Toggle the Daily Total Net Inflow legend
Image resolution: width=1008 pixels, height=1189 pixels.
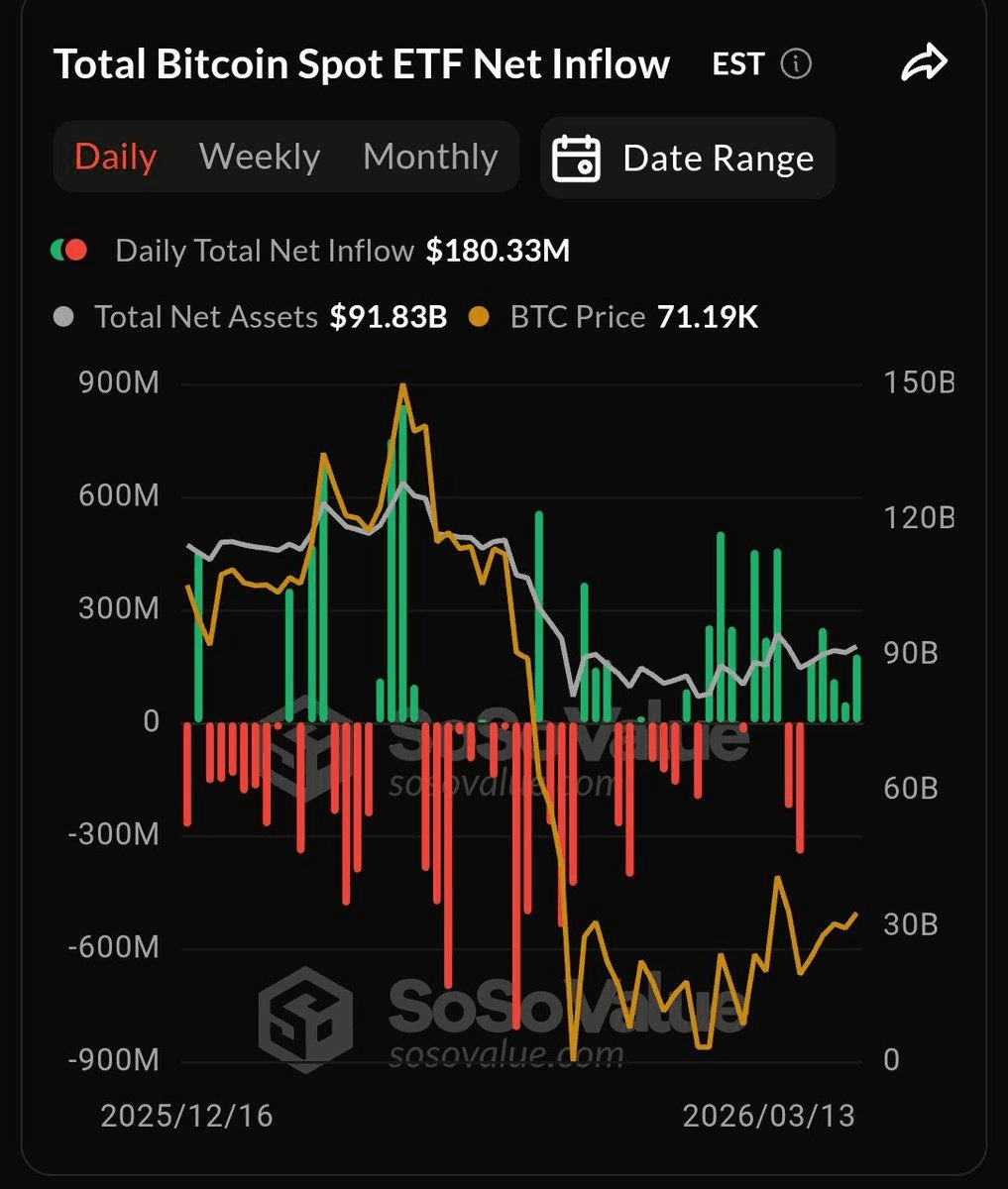pyautogui.click(x=265, y=251)
